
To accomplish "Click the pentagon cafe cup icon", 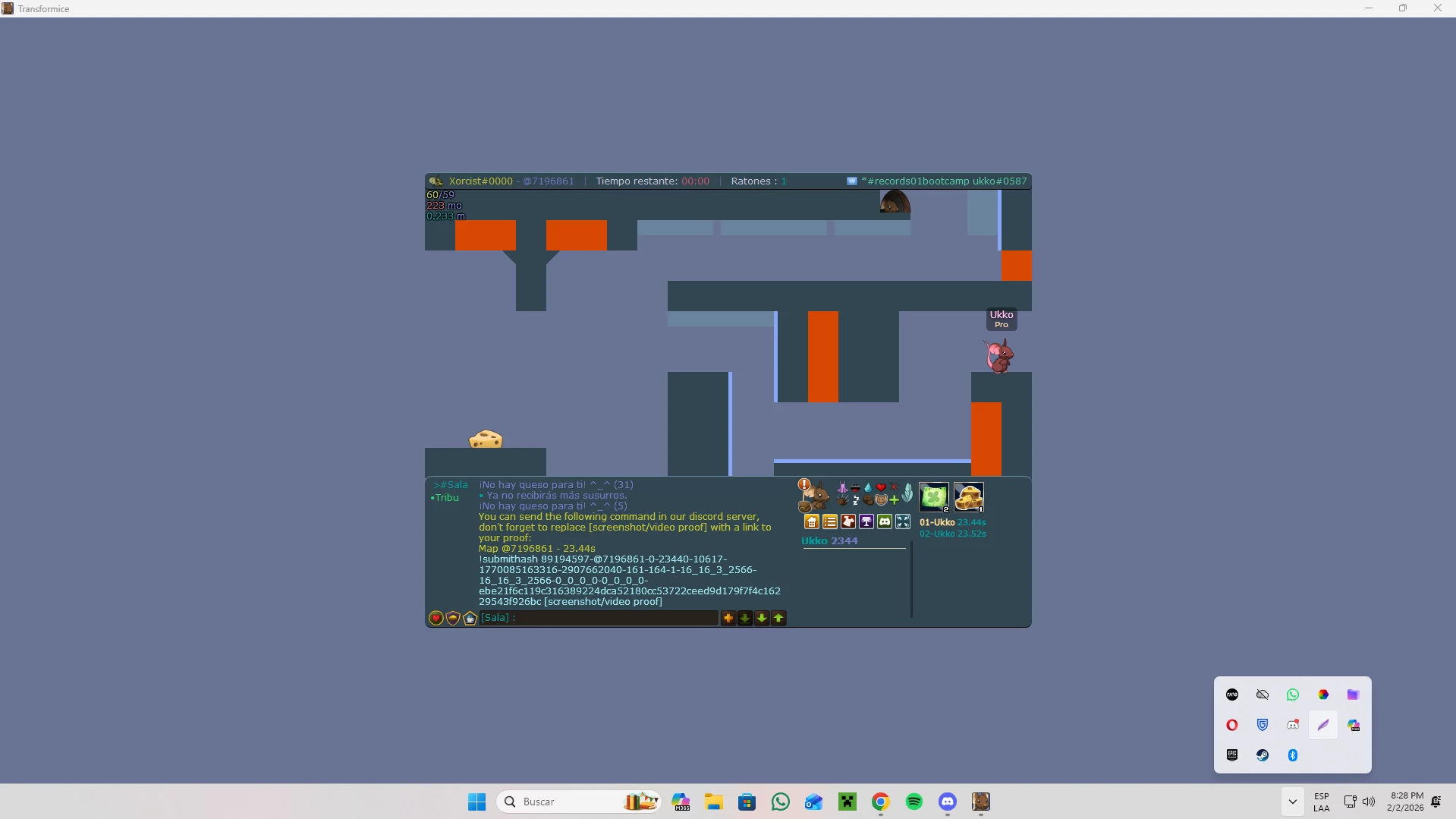I will pyautogui.click(x=470, y=619).
